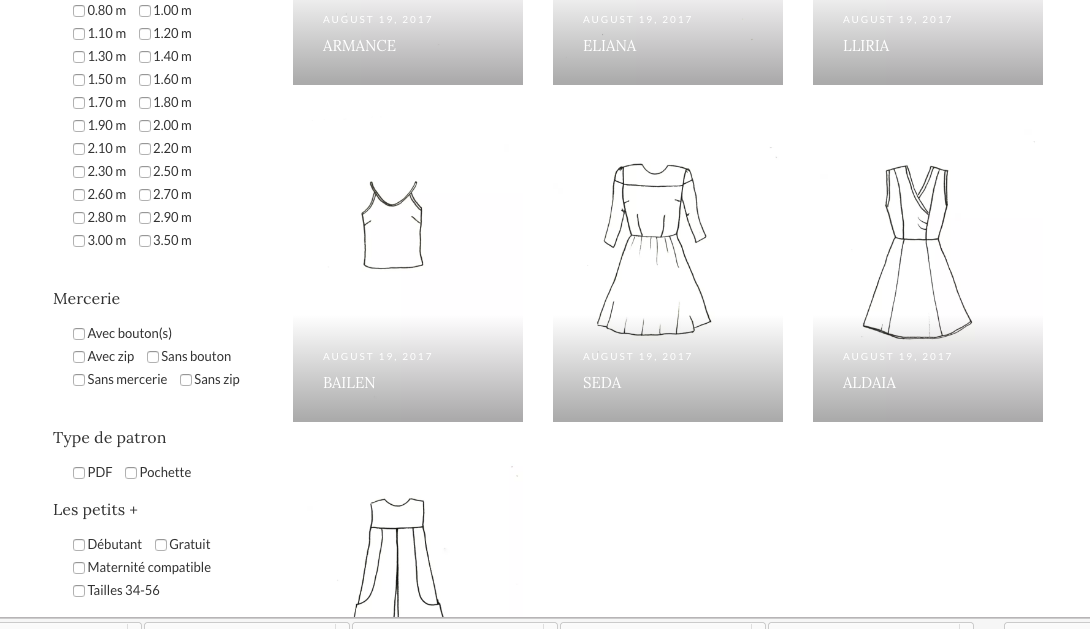Check the 0.80 m fabric length box

pyautogui.click(x=79, y=11)
